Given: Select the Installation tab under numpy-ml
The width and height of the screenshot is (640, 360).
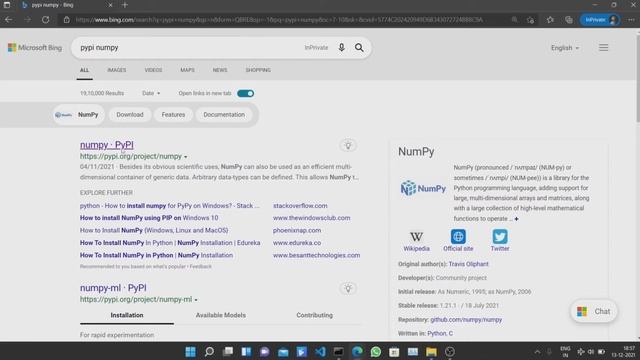Looking at the screenshot, I should point(127,315).
